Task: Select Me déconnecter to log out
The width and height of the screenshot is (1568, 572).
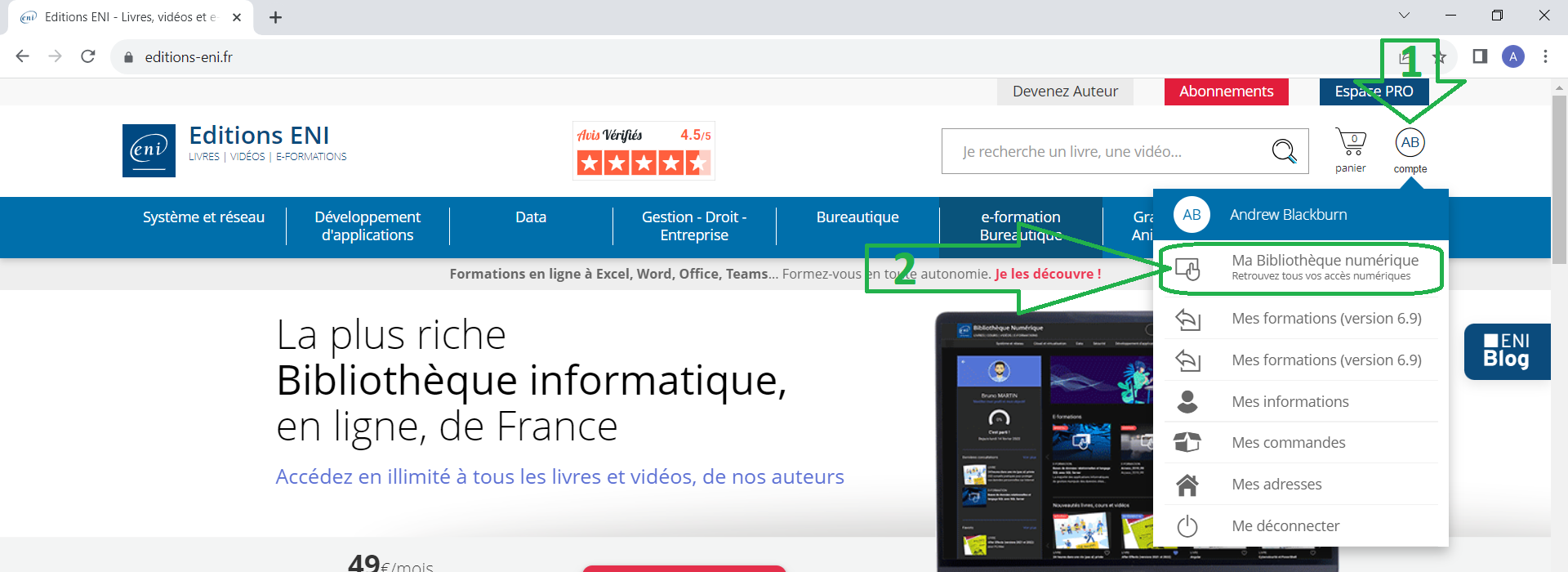Action: pyautogui.click(x=1301, y=526)
